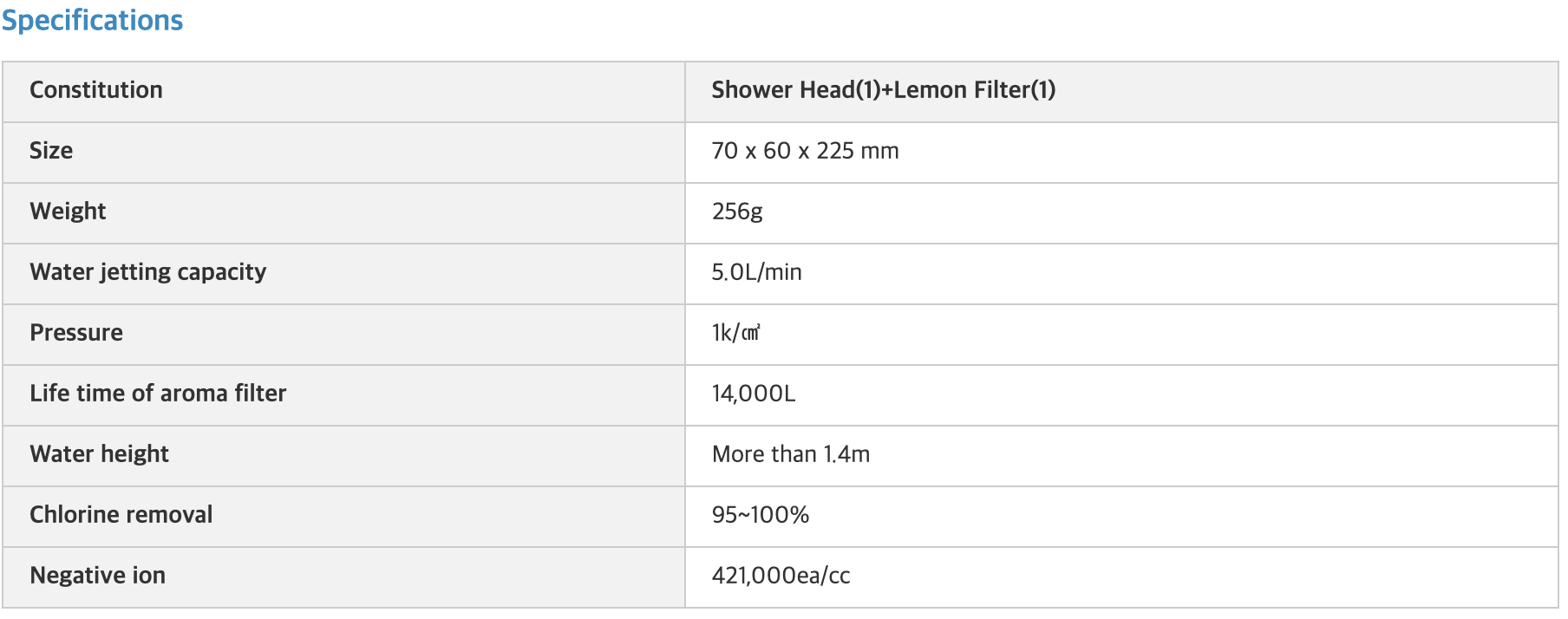The height and width of the screenshot is (619, 1568).
Task: Click the 70 x 60 x 225 mm value
Action: [805, 151]
